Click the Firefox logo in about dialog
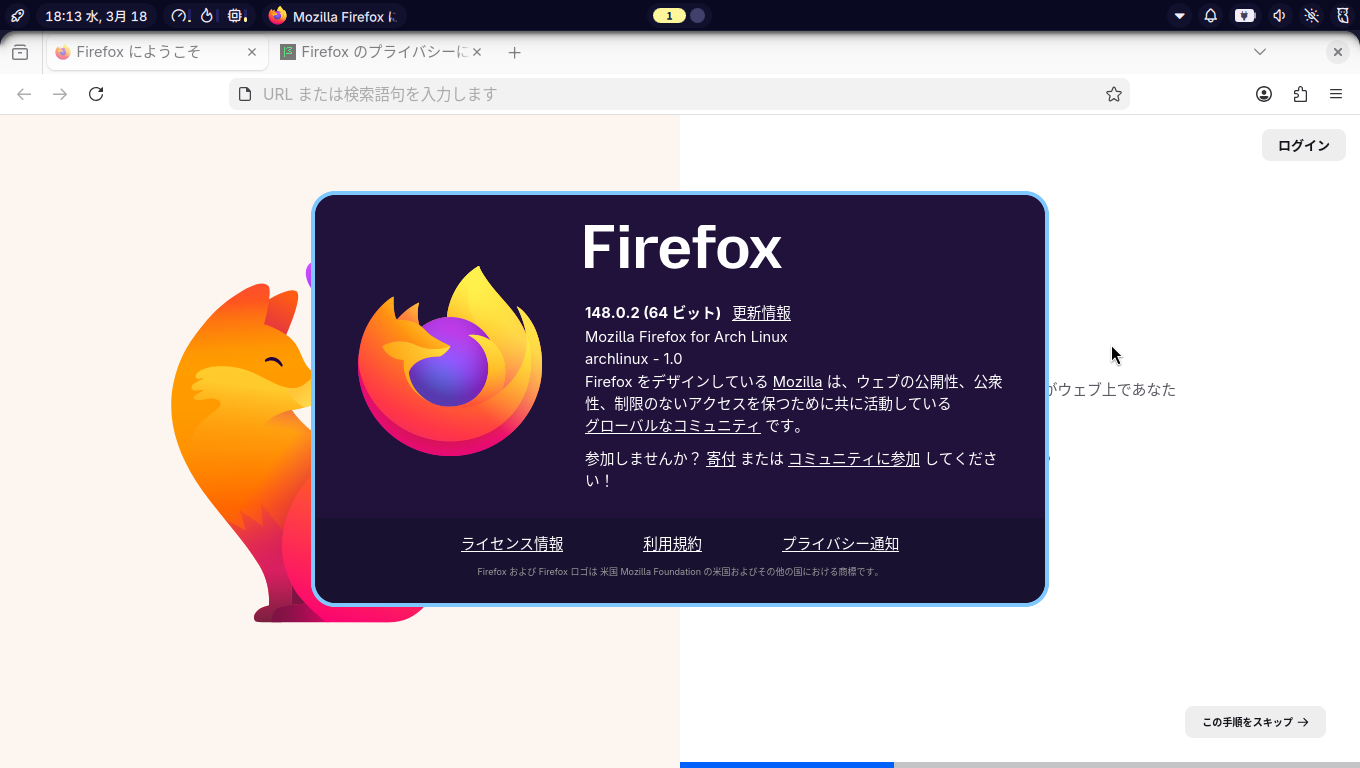This screenshot has height=768, width=1360. pyautogui.click(x=450, y=361)
